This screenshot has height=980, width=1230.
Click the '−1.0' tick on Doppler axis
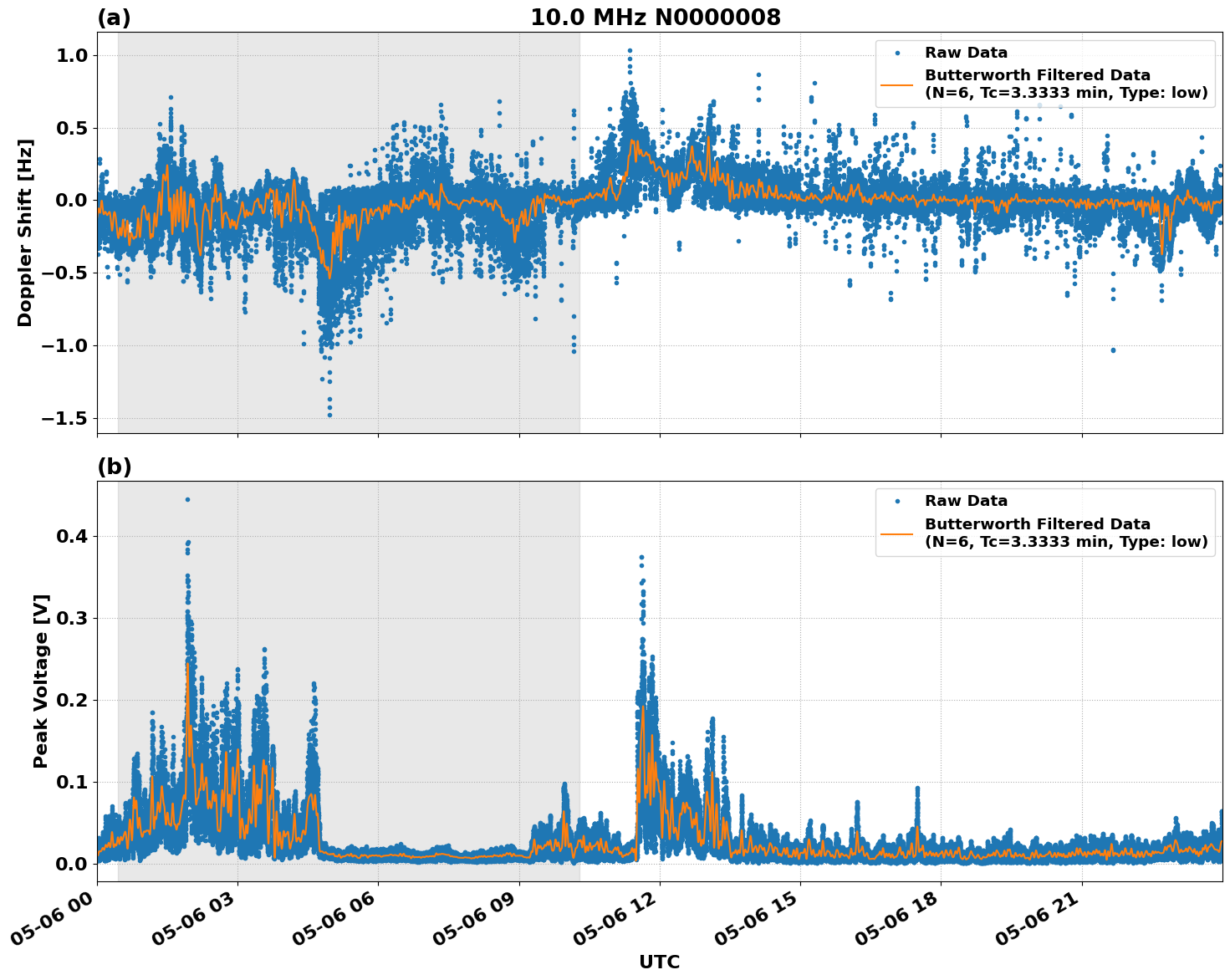64,345
